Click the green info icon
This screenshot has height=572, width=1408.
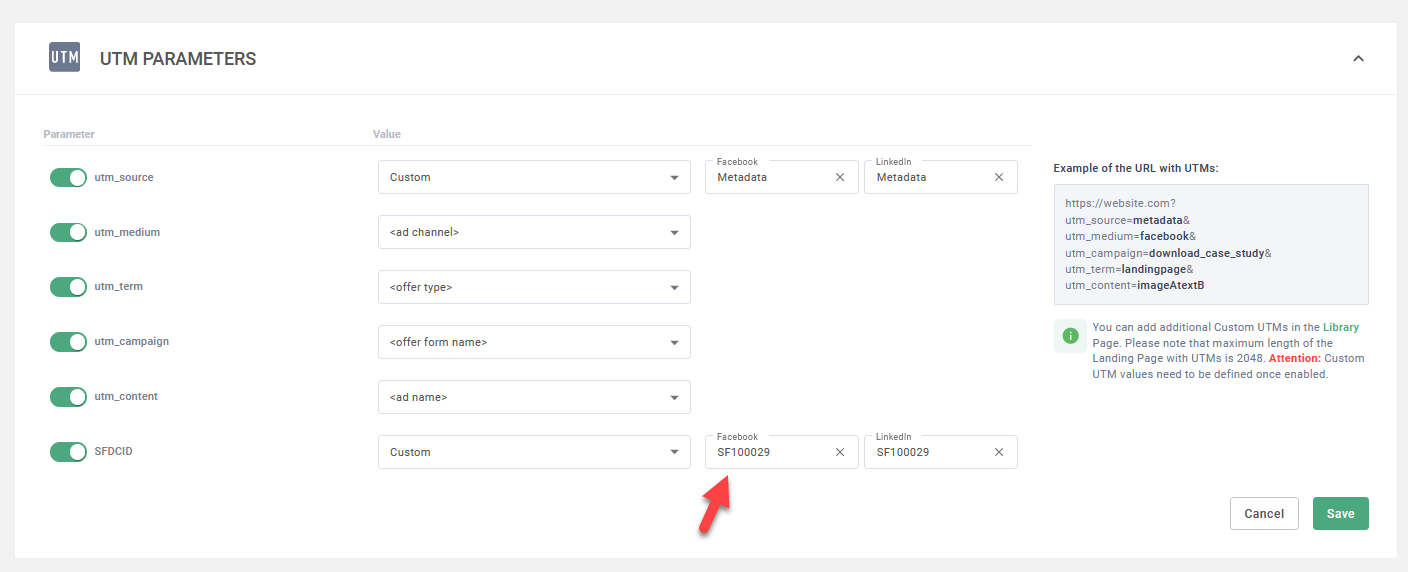(x=1070, y=336)
